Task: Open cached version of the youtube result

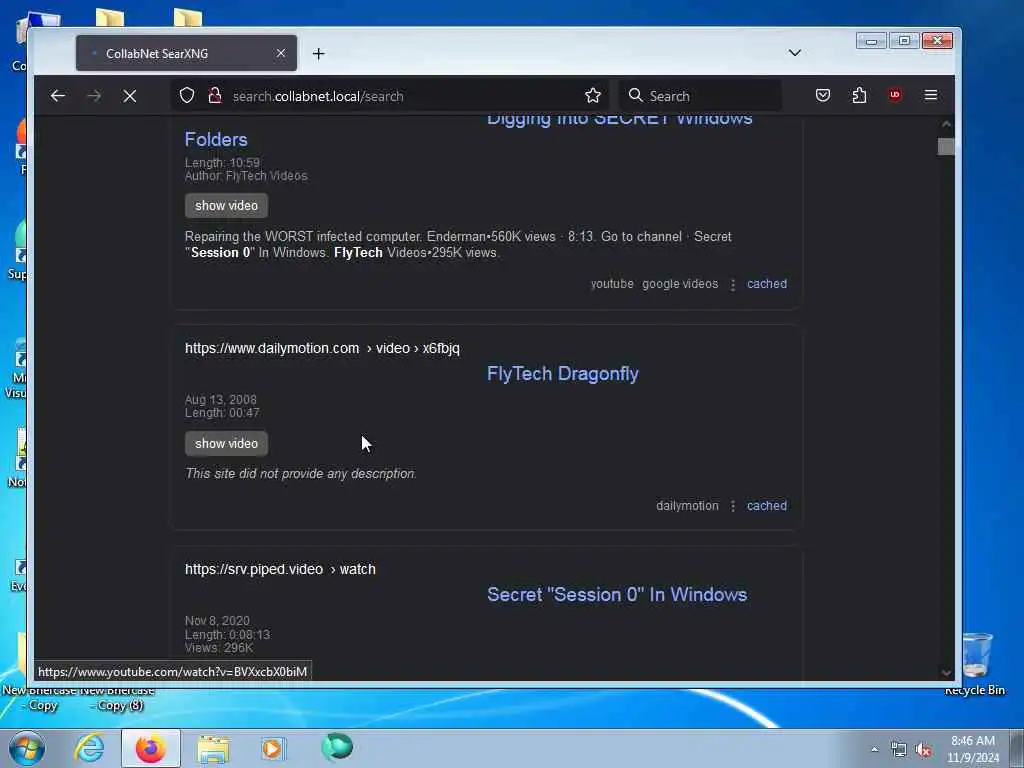Action: 767,283
